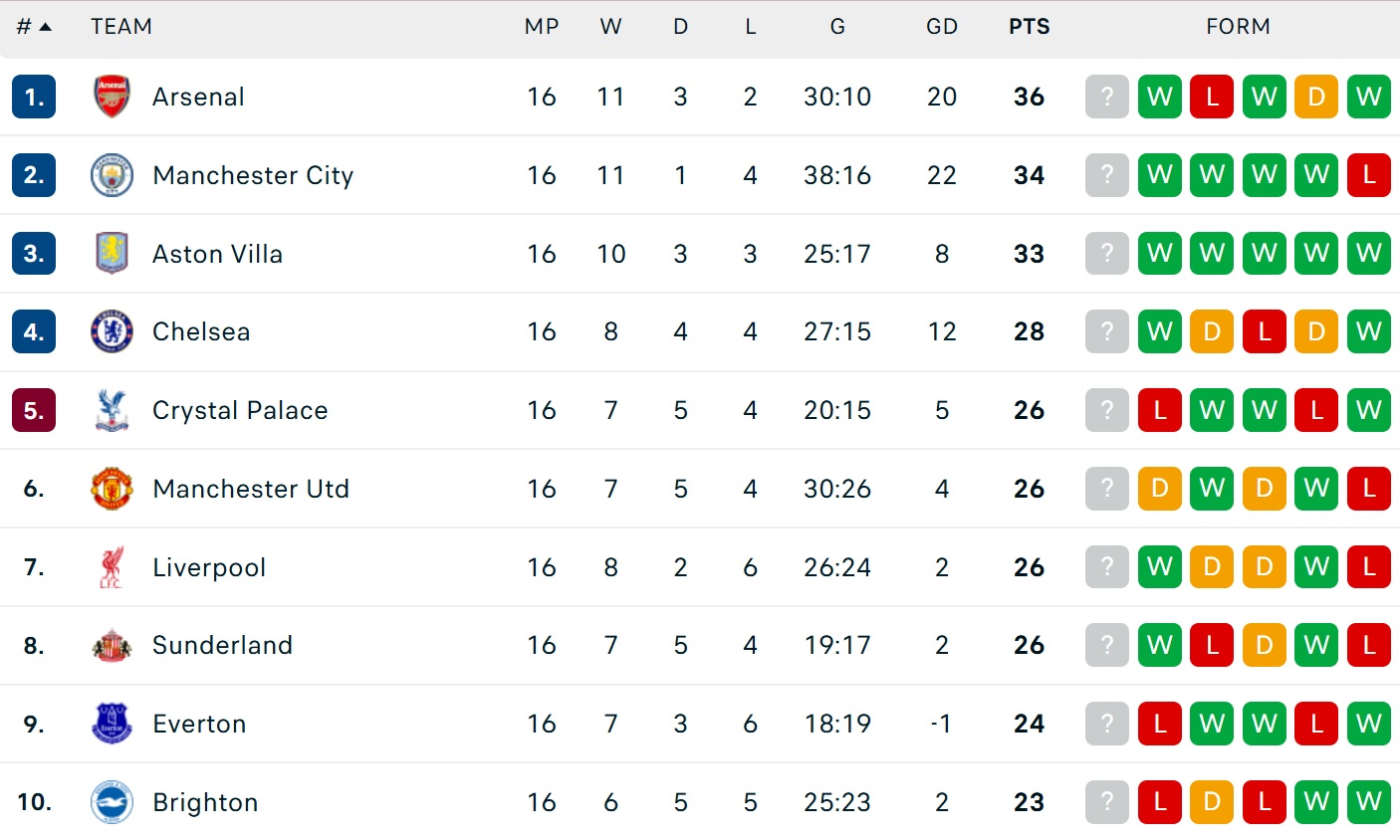This screenshot has height=840, width=1400.
Task: Click the Crystal Palace eagle crest
Action: (112, 410)
